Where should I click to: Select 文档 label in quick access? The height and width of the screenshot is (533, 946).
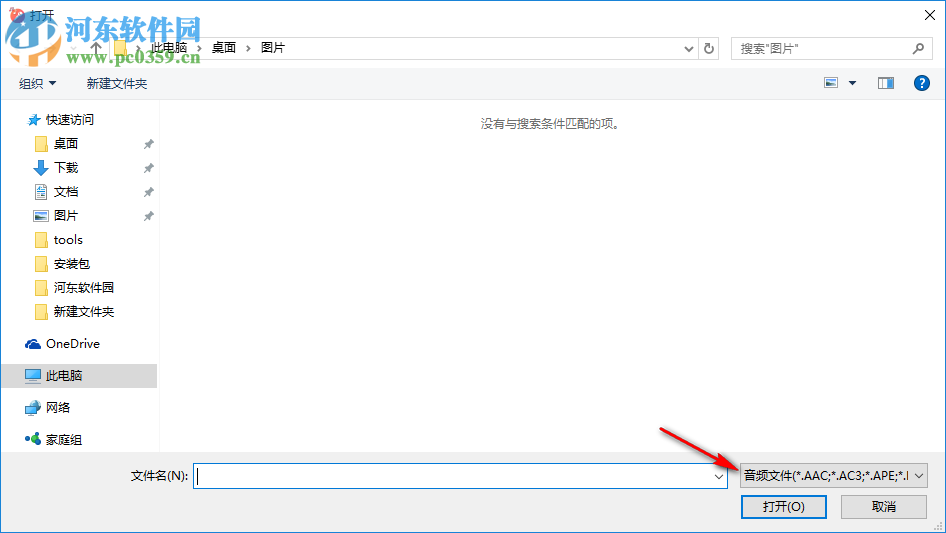[66, 192]
